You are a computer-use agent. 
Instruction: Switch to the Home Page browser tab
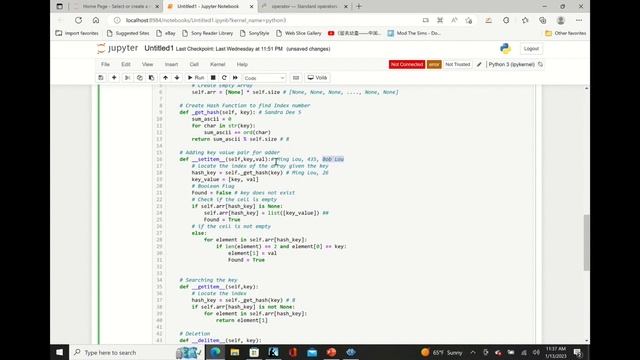tap(116, 7)
